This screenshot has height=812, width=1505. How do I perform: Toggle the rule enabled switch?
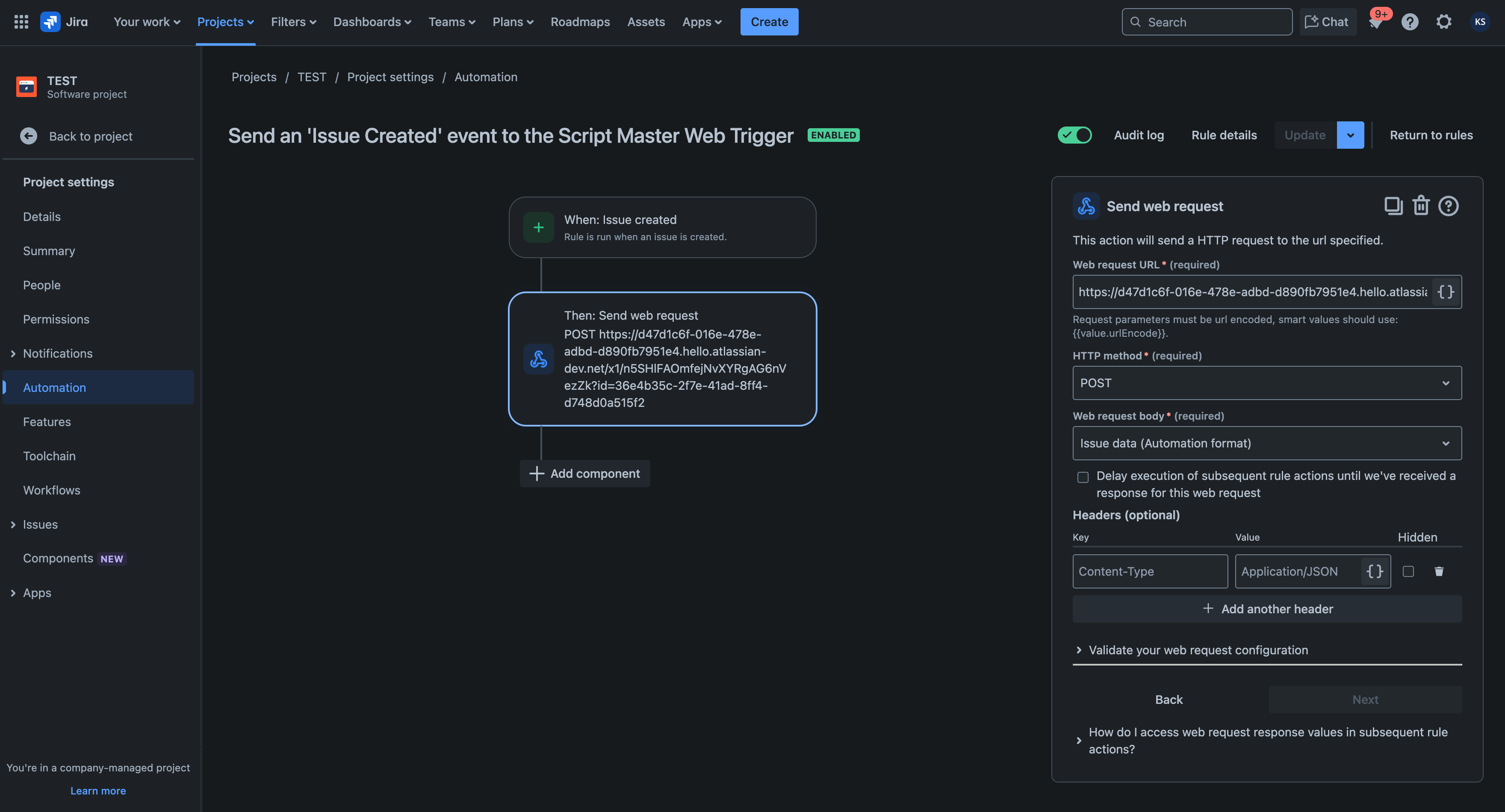click(1074, 135)
